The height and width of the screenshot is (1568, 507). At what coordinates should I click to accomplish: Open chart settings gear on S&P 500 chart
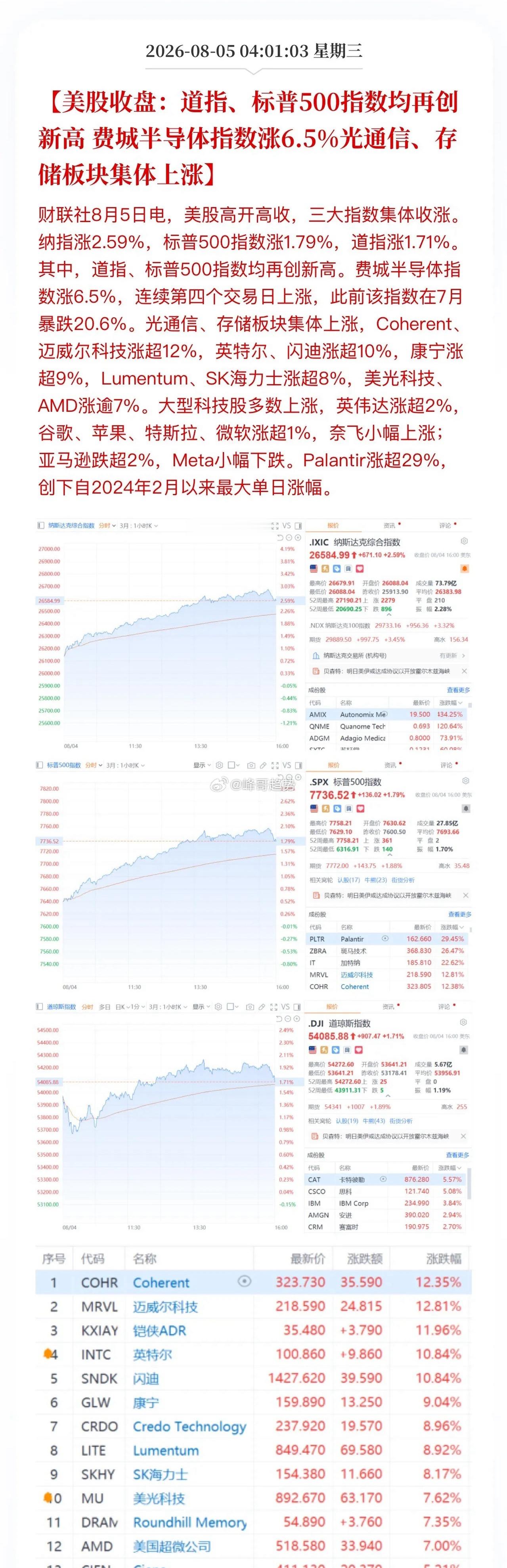pos(219,765)
